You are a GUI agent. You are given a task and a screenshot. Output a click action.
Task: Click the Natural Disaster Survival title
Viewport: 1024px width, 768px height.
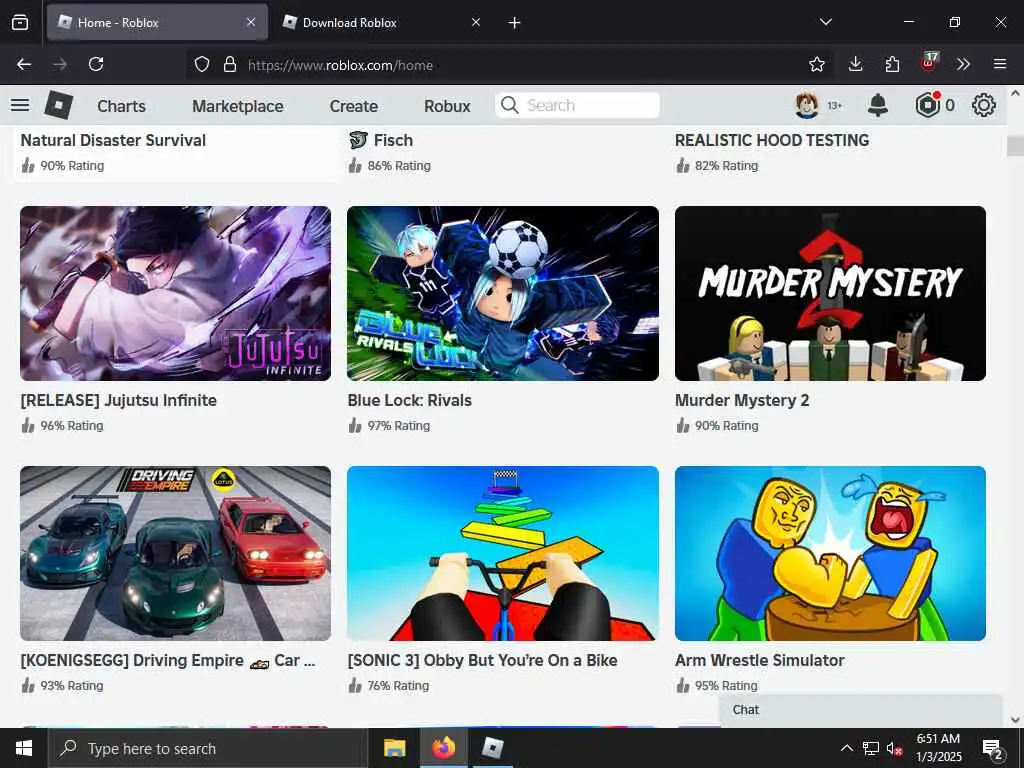click(x=113, y=140)
